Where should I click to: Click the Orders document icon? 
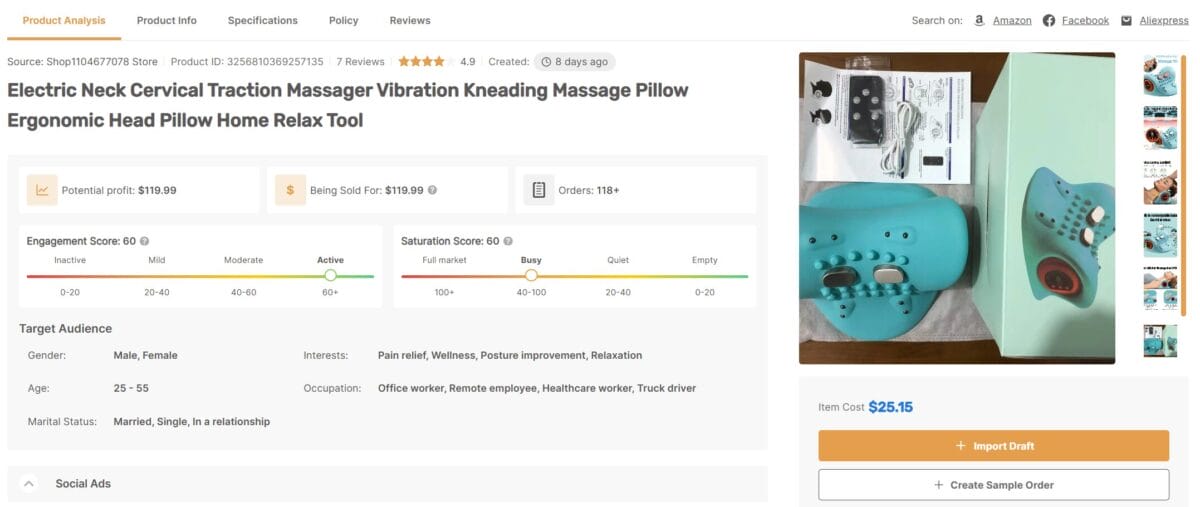(x=538, y=190)
